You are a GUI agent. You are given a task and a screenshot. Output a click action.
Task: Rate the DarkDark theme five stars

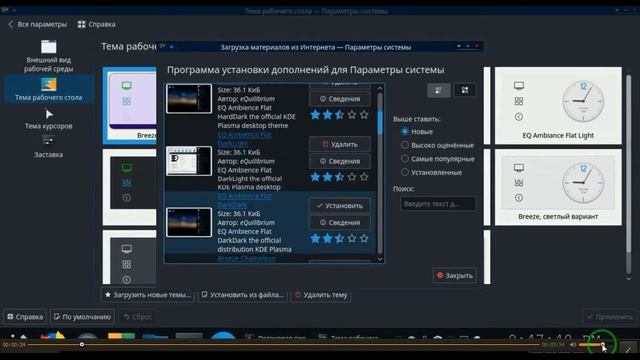pyautogui.click(x=364, y=238)
